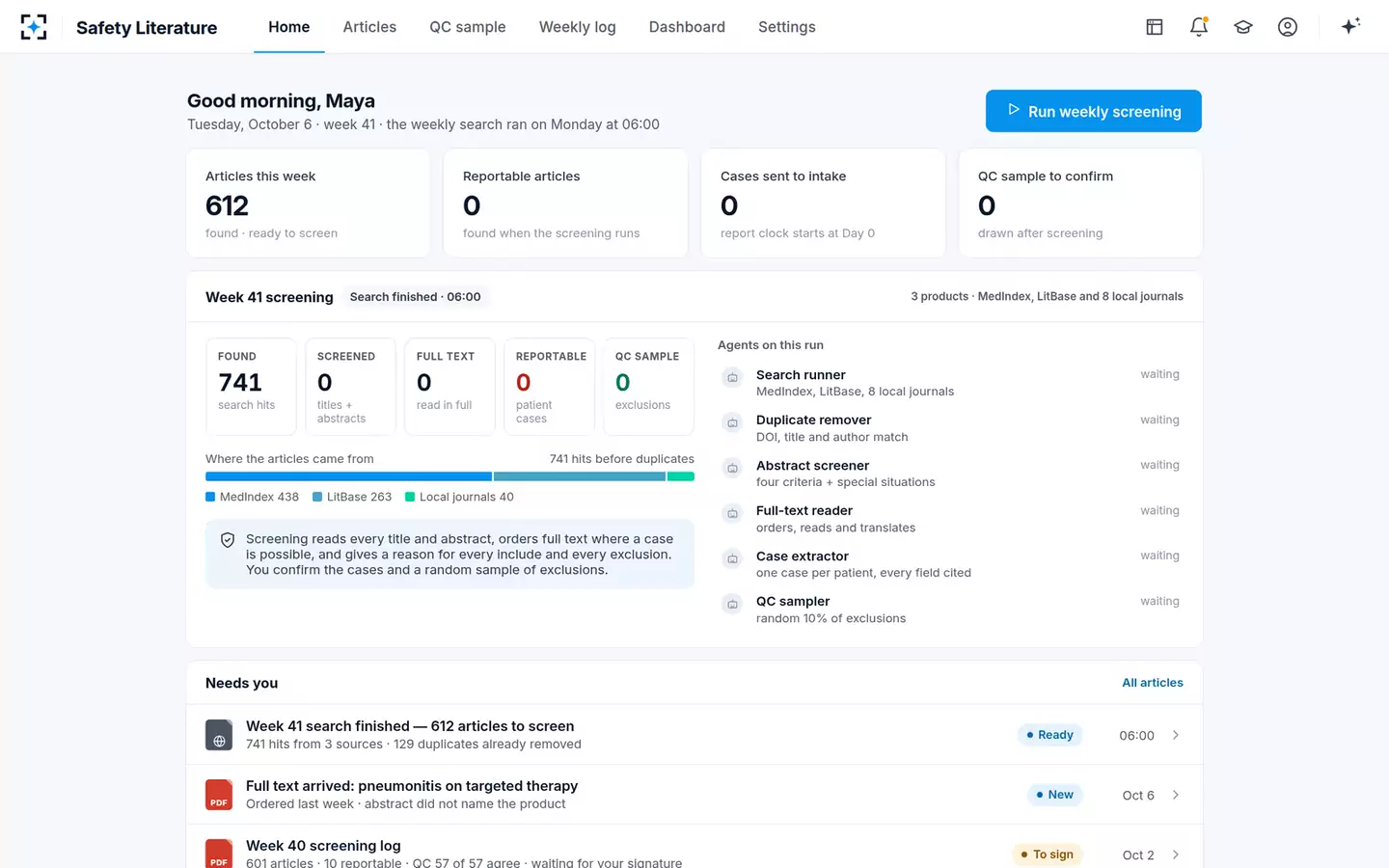Viewport: 1389px width, 868px height.
Task: Click the graduation cap help icon
Action: [1243, 27]
